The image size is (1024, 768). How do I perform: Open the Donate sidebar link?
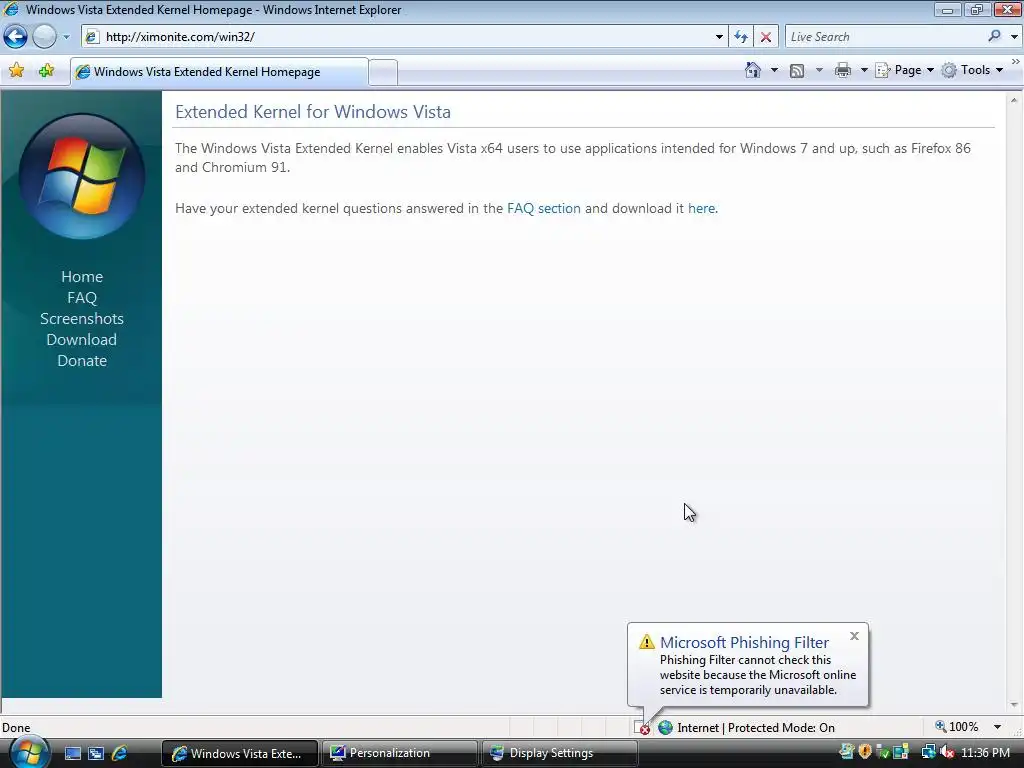coord(82,360)
